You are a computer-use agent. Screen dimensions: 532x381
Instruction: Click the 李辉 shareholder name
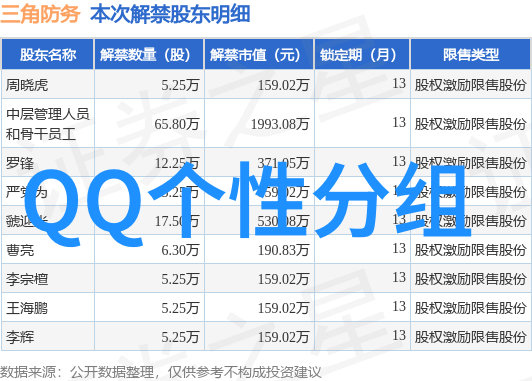pyautogui.click(x=20, y=337)
